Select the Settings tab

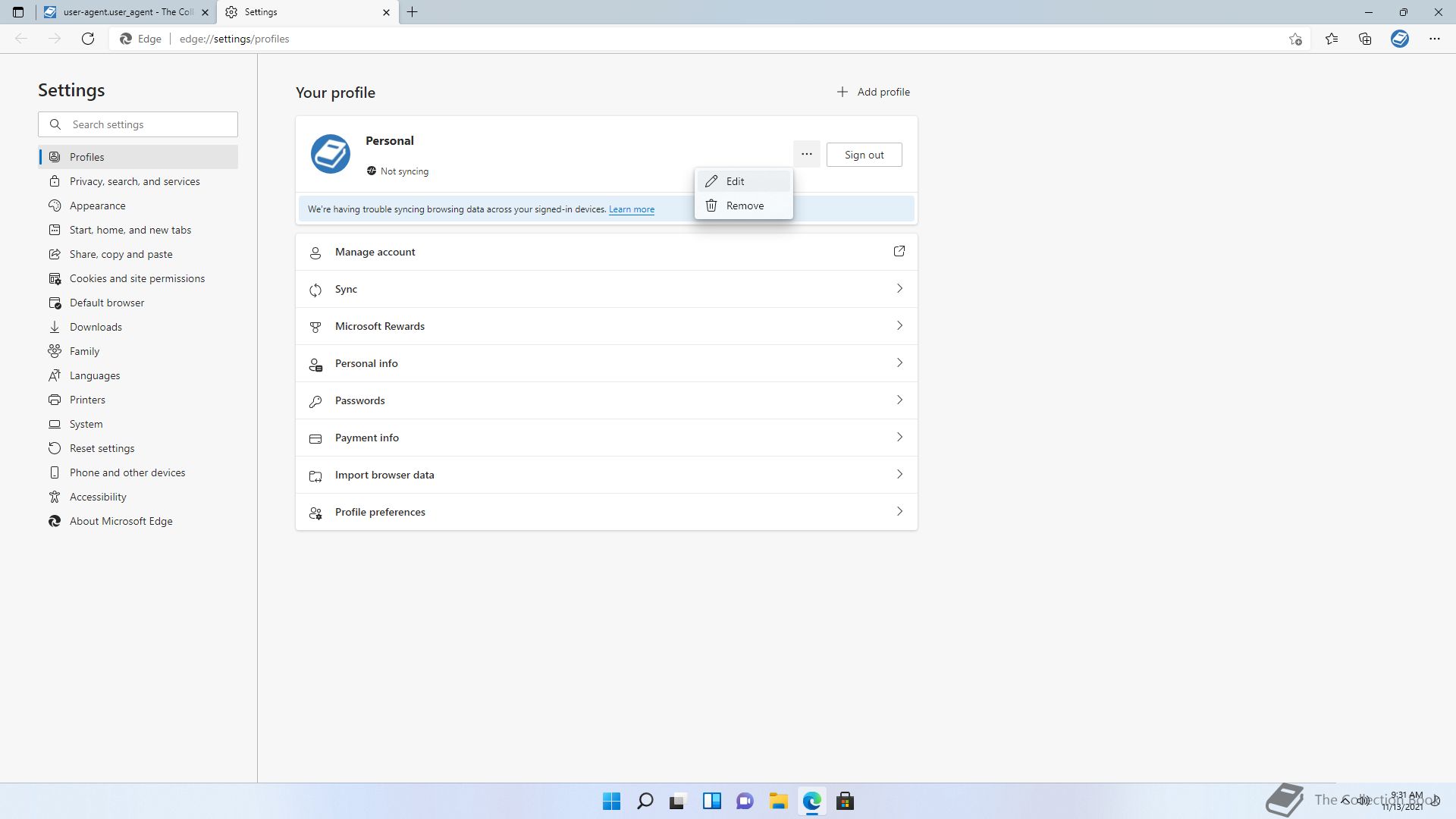pyautogui.click(x=308, y=12)
